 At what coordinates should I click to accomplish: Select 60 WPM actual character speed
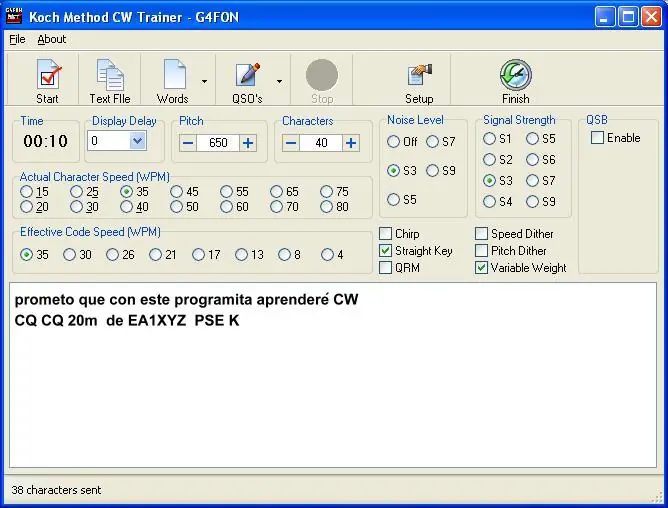pos(226,207)
